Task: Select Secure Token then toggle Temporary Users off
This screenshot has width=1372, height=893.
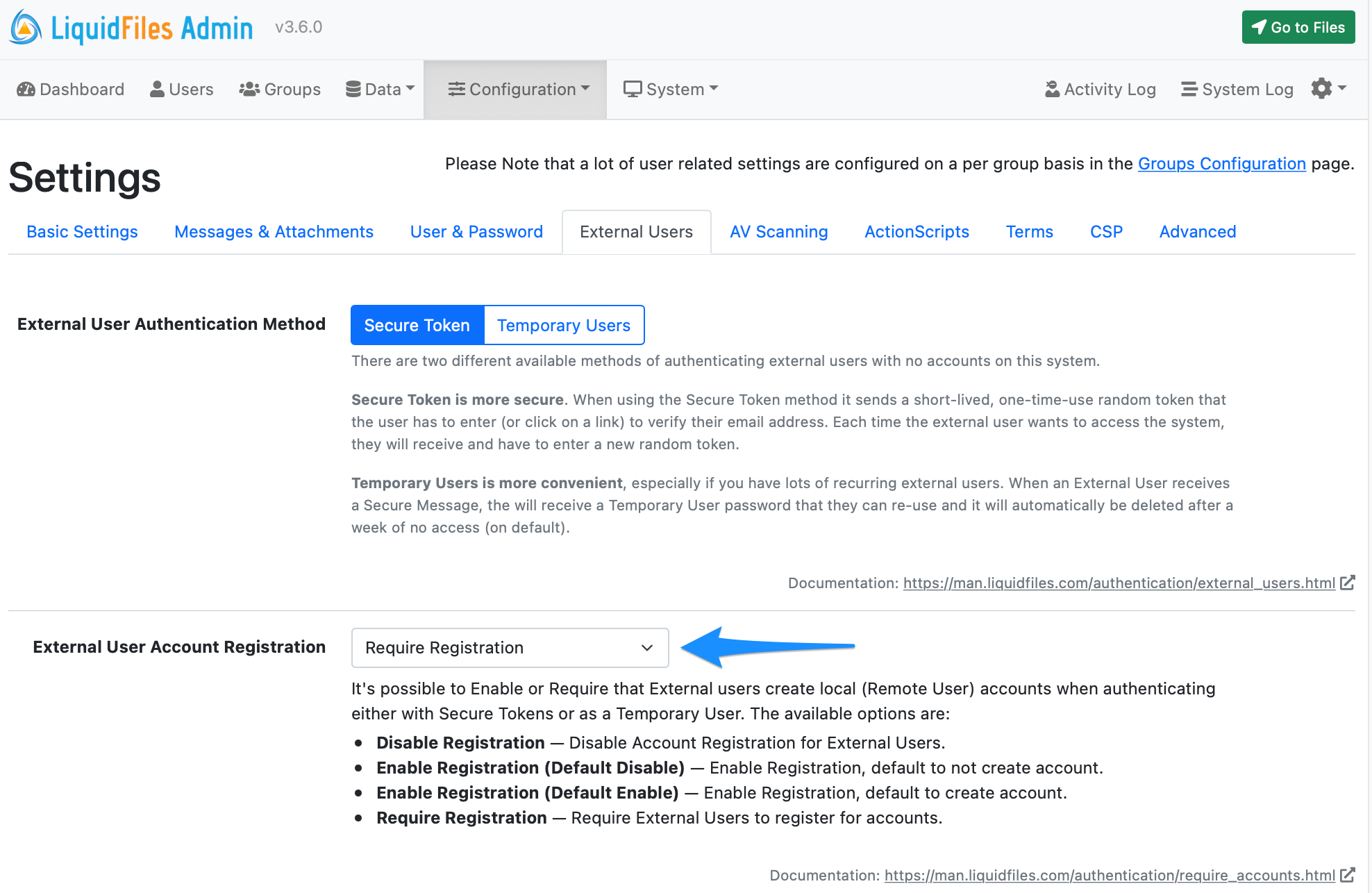Action: [417, 324]
